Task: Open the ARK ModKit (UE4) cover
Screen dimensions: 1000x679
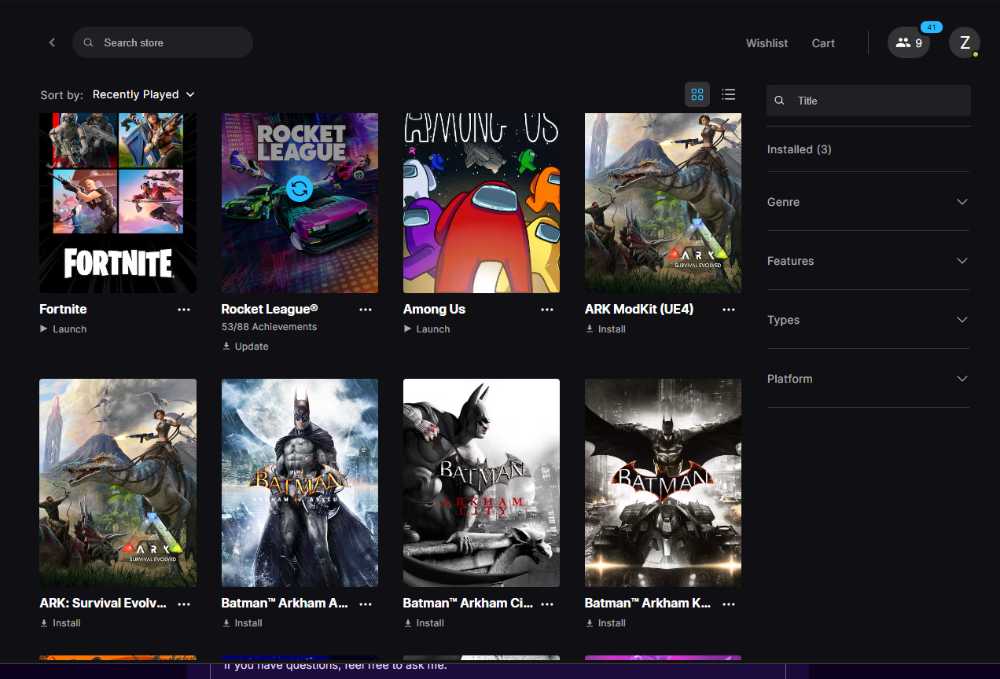Action: click(x=663, y=203)
